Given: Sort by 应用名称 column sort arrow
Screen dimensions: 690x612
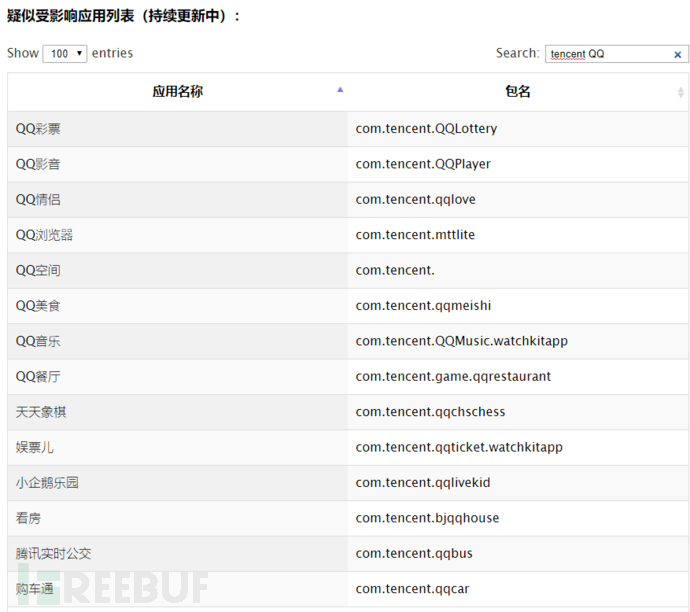Looking at the screenshot, I should (340, 90).
